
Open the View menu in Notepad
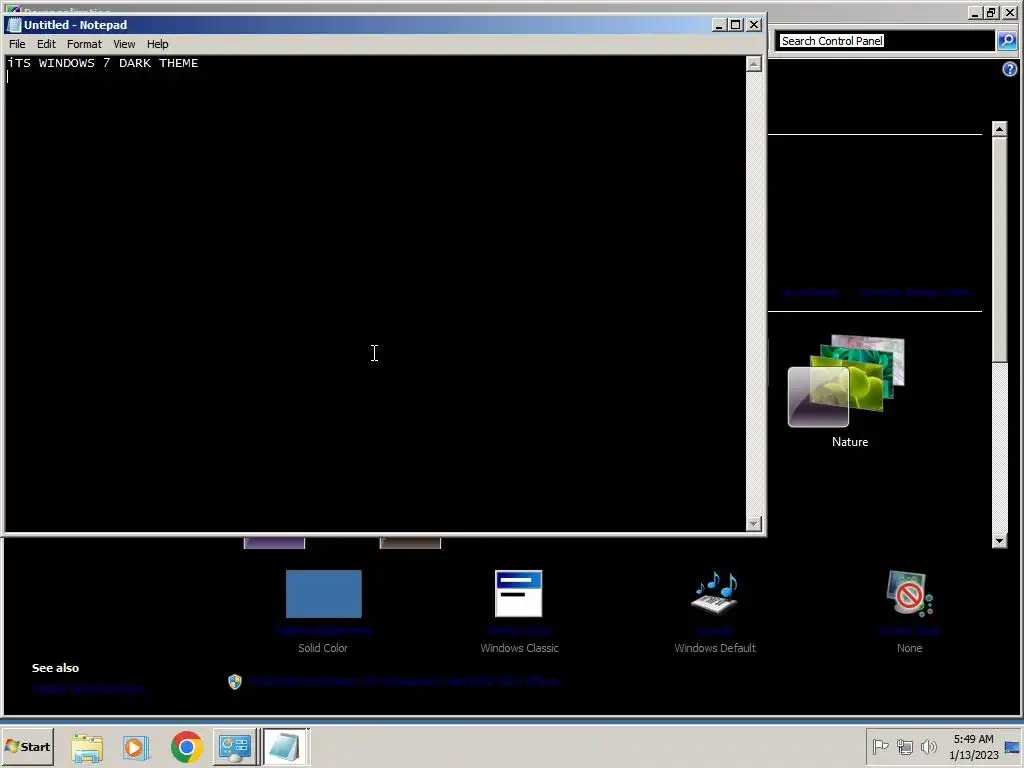(x=124, y=44)
